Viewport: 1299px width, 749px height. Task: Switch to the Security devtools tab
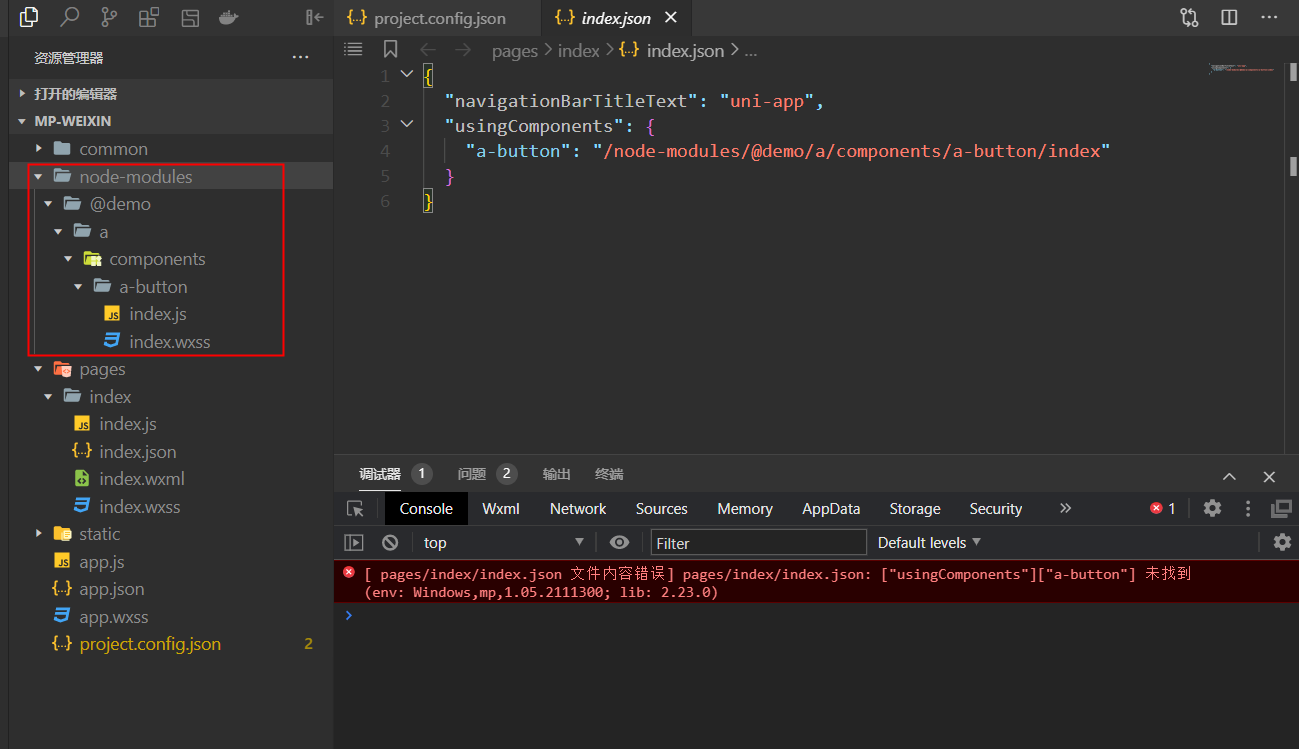coord(996,508)
